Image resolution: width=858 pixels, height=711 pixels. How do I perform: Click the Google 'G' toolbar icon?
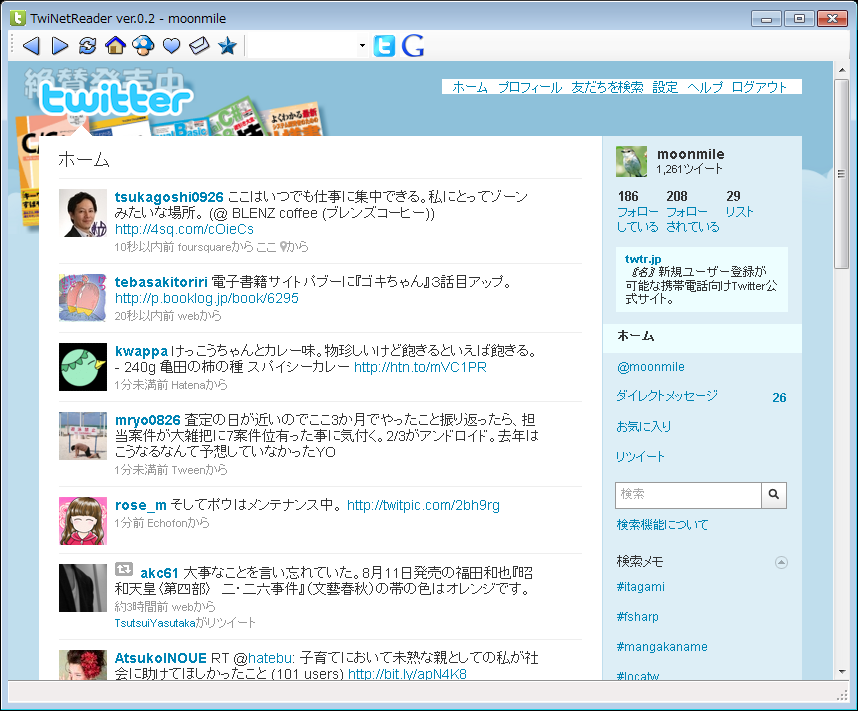tap(413, 46)
